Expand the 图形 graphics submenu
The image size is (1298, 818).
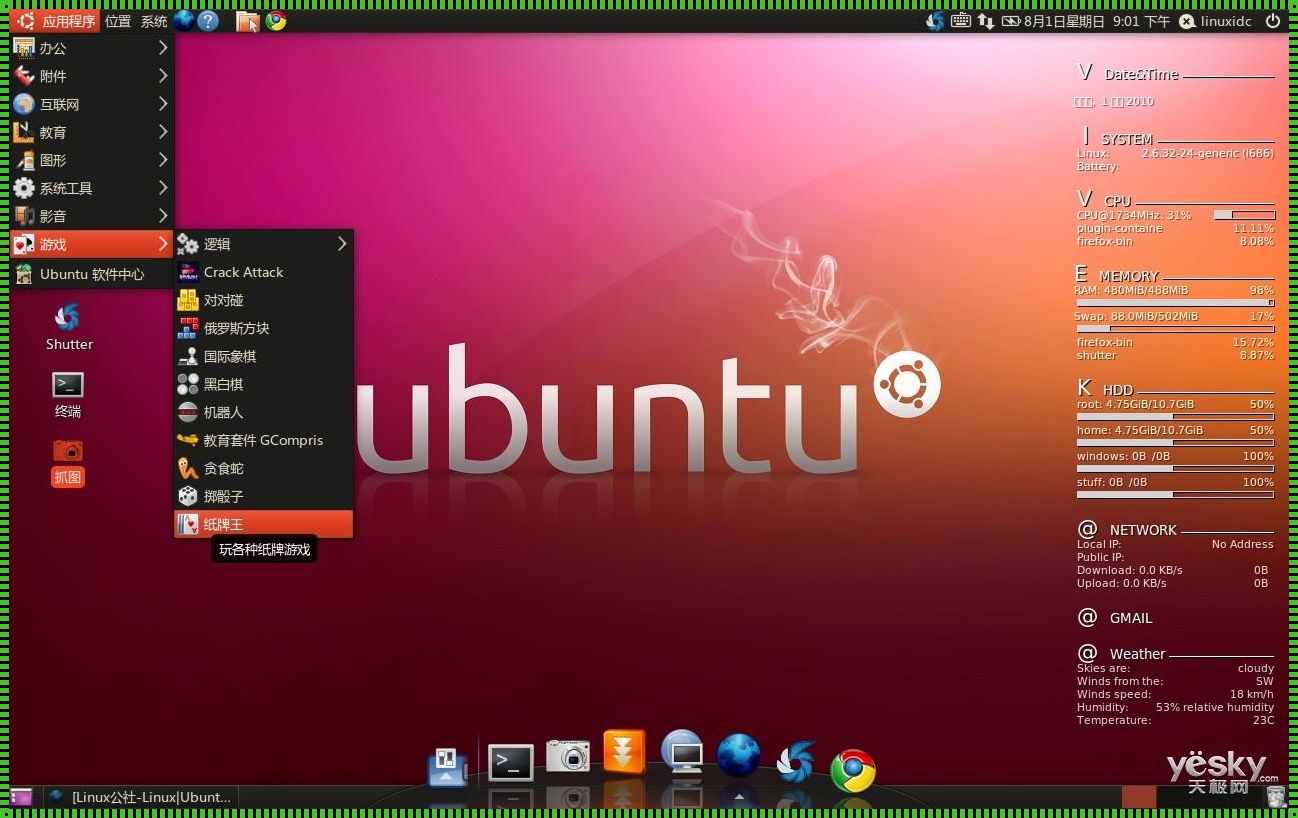pyautogui.click(x=92, y=160)
